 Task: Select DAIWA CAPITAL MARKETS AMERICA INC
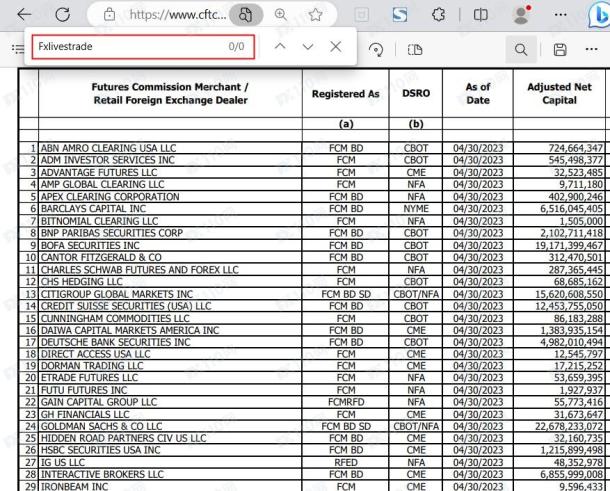coord(130,330)
